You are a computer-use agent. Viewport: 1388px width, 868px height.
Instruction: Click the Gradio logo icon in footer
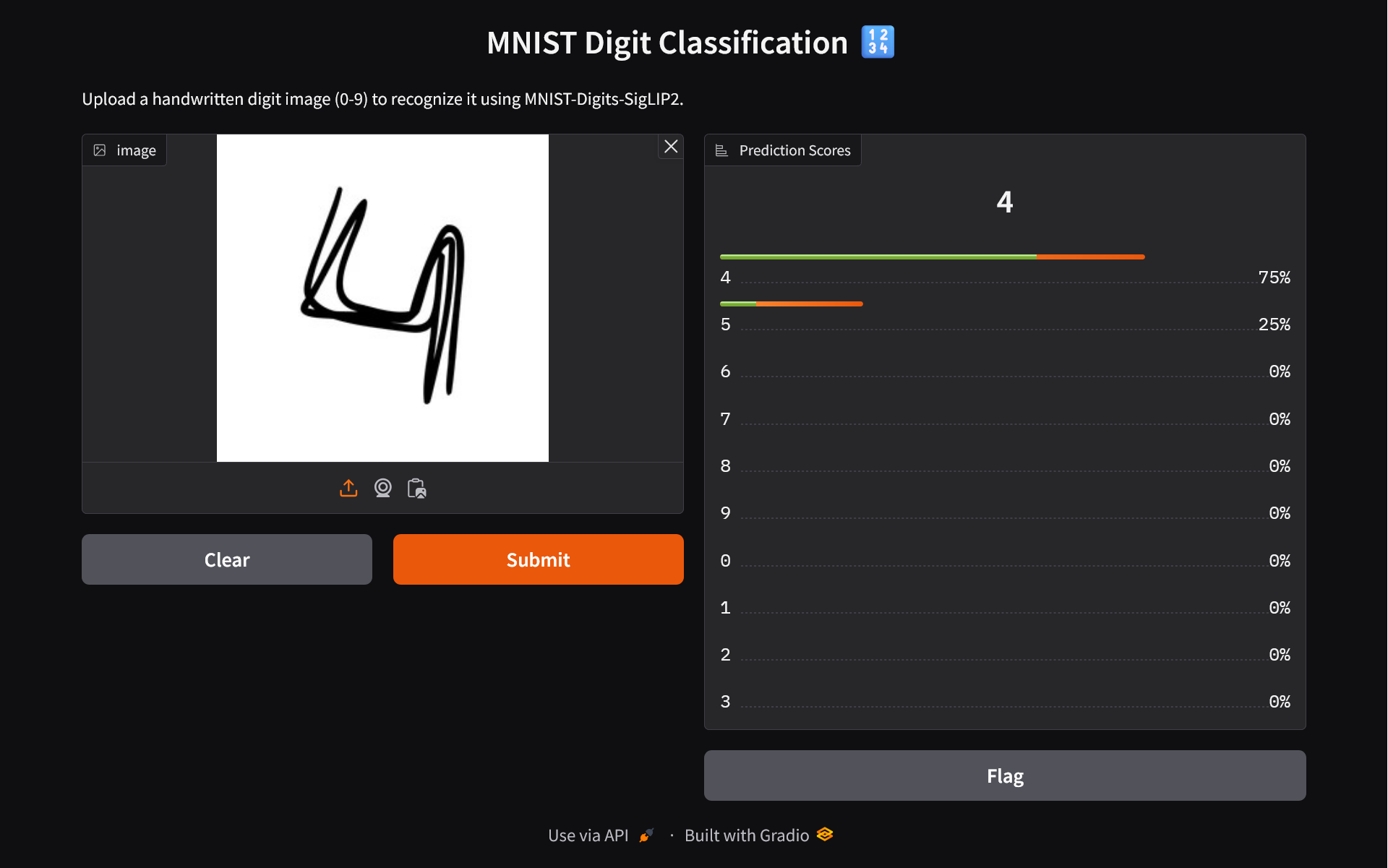coord(825,835)
